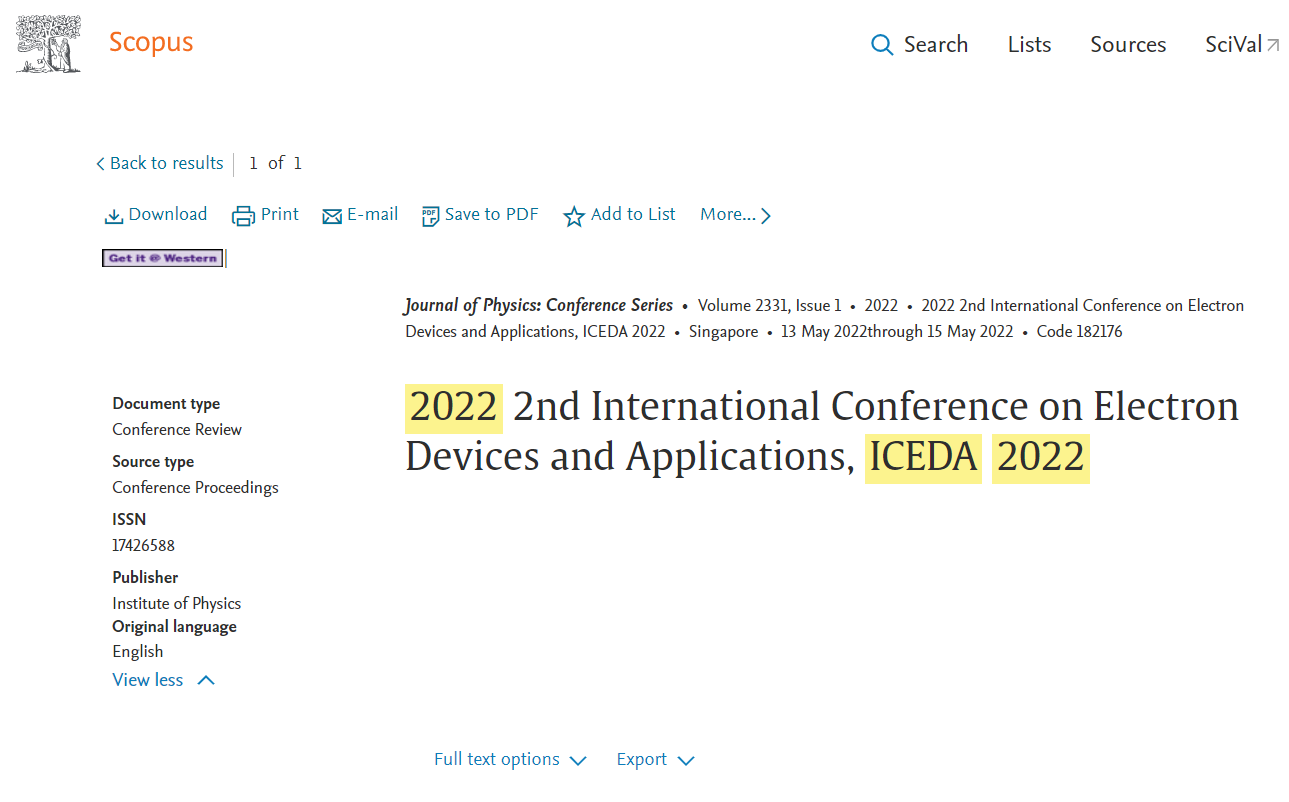Select the English original language text
This screenshot has height=802, width=1289.
click(x=138, y=651)
